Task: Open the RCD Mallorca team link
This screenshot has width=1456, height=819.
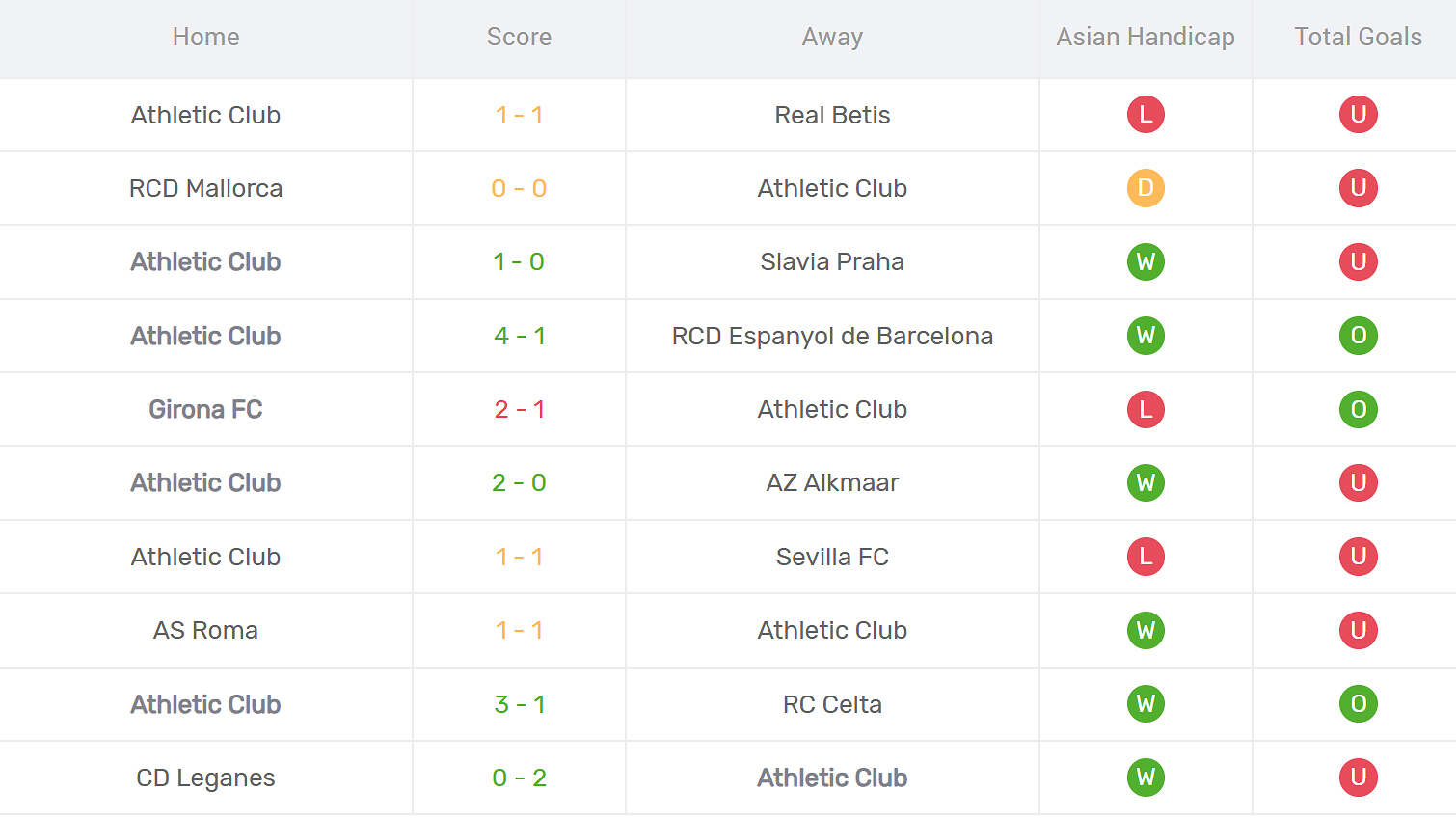Action: tap(205, 188)
